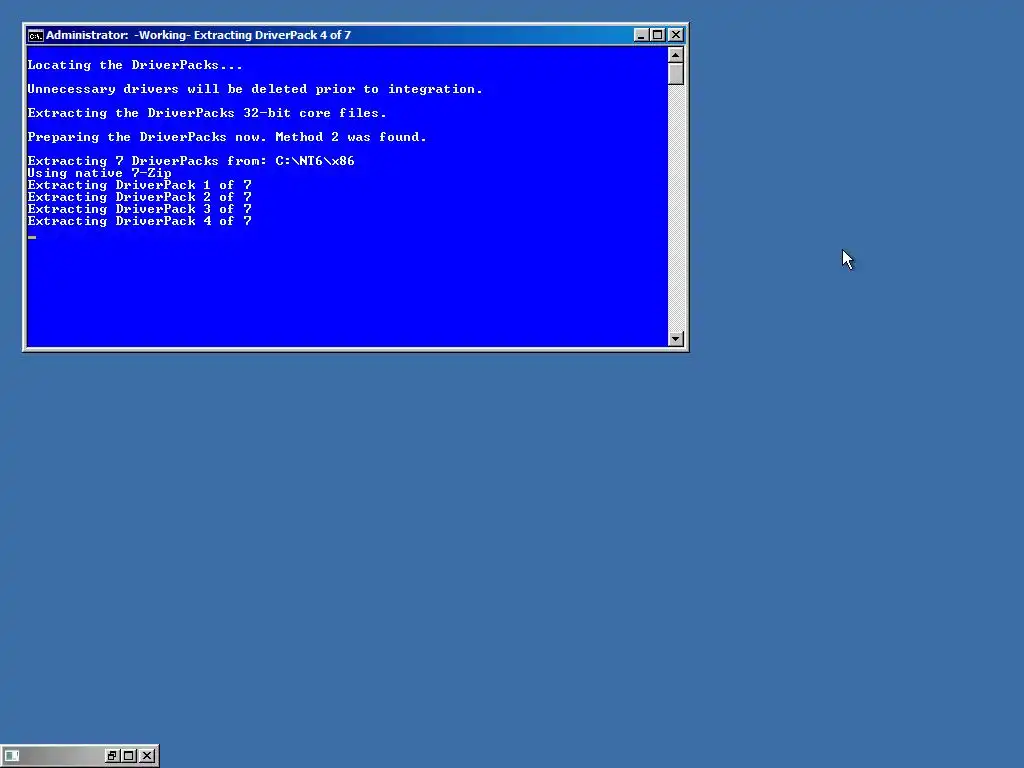Viewport: 1024px width, 768px height.
Task: Click the console scrollbar up arrow
Action: pyautogui.click(x=676, y=55)
